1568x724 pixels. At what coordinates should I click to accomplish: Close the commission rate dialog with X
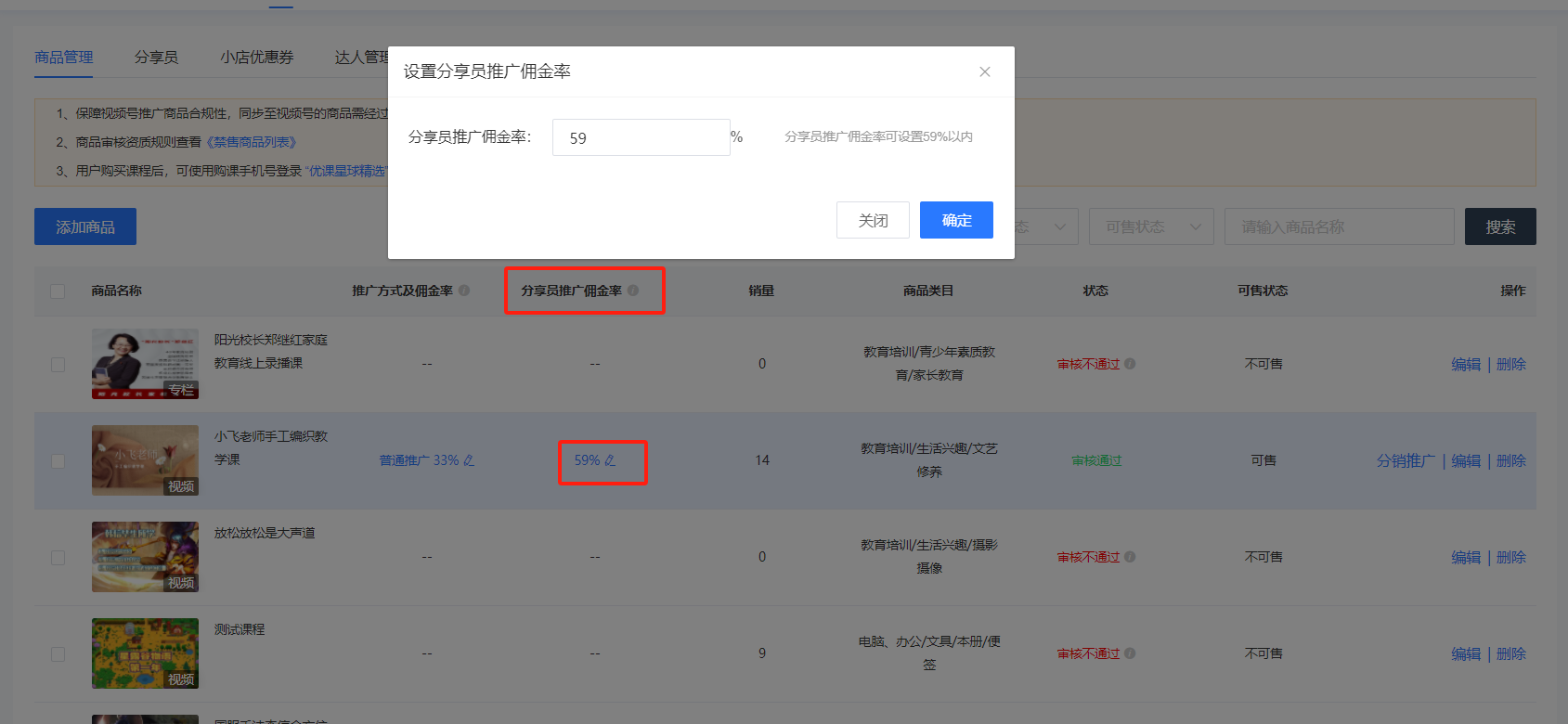(984, 72)
